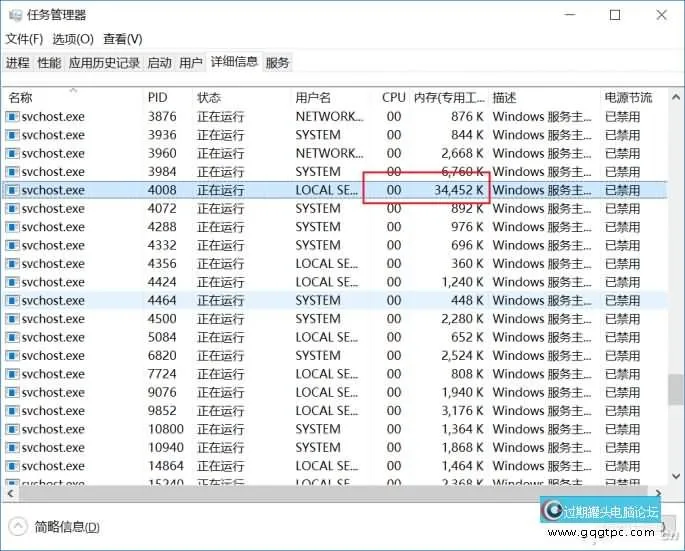Click the 448 K memory value

pyautogui.click(x=467, y=301)
